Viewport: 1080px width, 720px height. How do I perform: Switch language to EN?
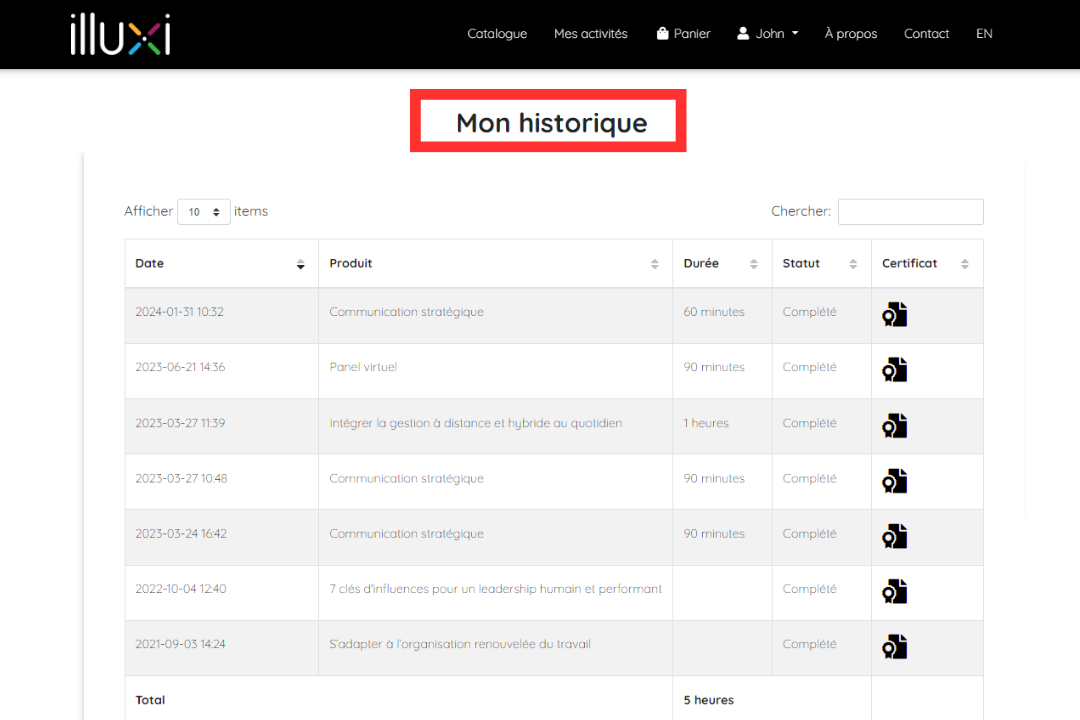(984, 34)
